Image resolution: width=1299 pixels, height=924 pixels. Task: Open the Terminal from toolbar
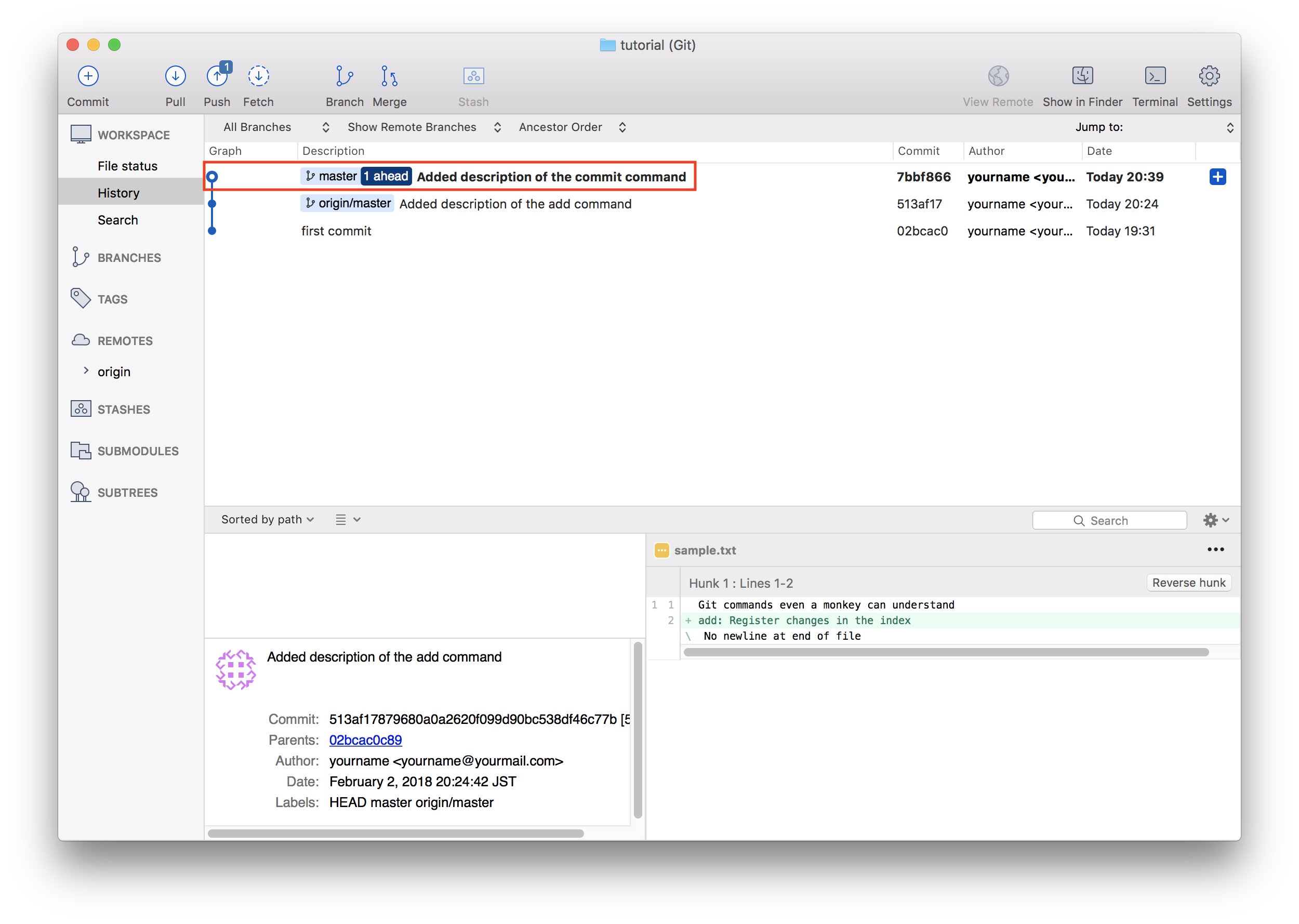click(x=1155, y=76)
